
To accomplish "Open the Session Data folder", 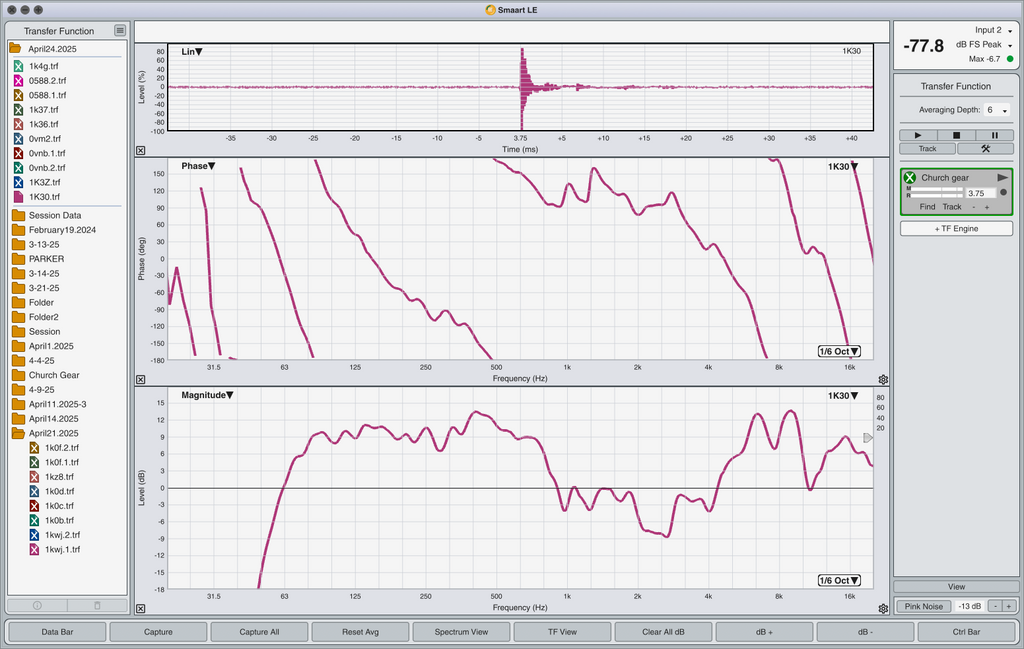I will coord(18,215).
